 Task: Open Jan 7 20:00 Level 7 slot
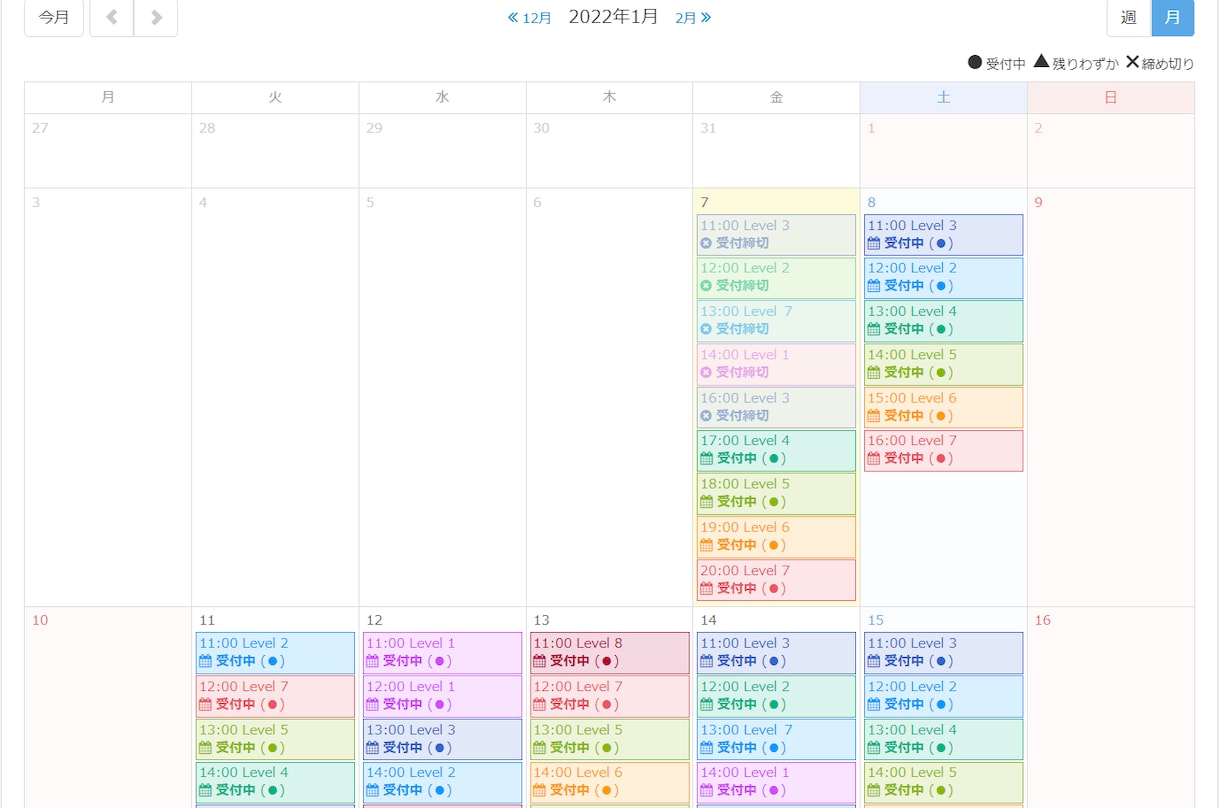click(776, 580)
